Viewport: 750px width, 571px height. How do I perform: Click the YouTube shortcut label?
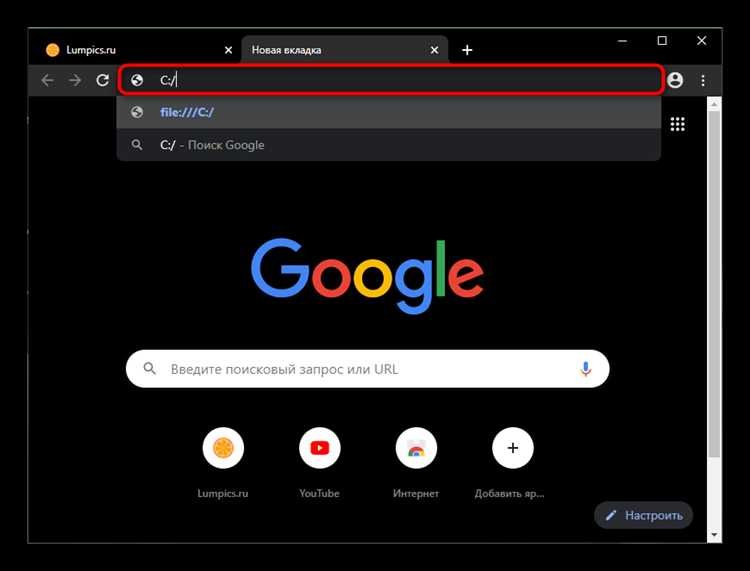tap(319, 493)
